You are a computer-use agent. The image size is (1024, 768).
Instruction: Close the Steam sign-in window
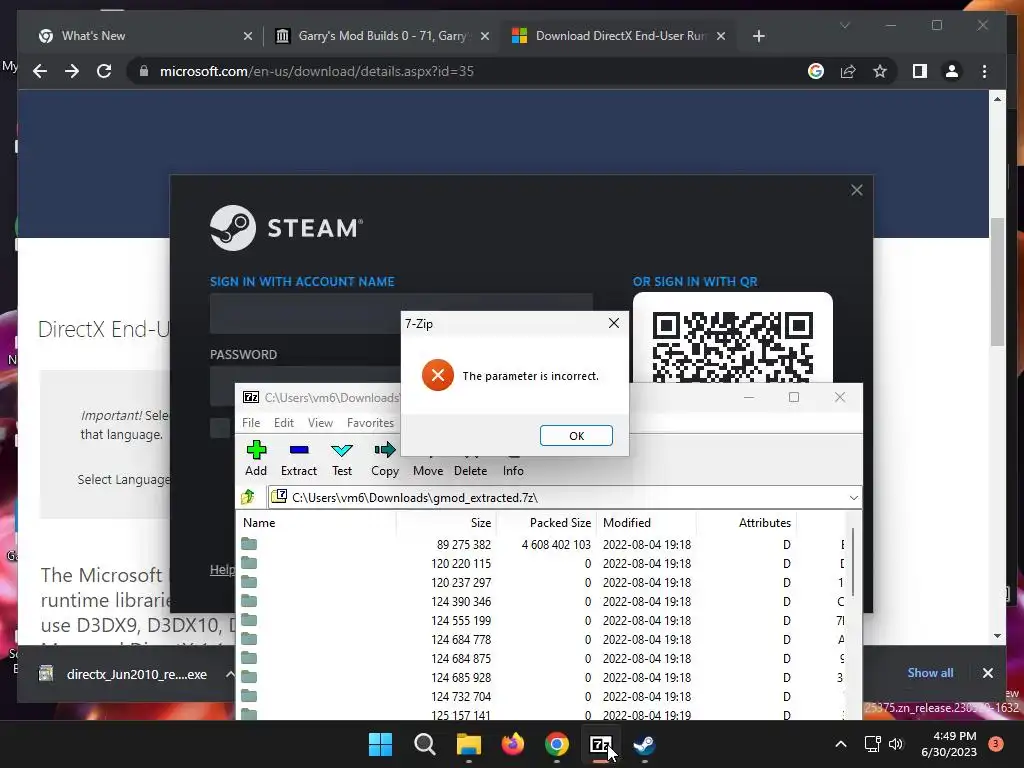click(x=856, y=190)
